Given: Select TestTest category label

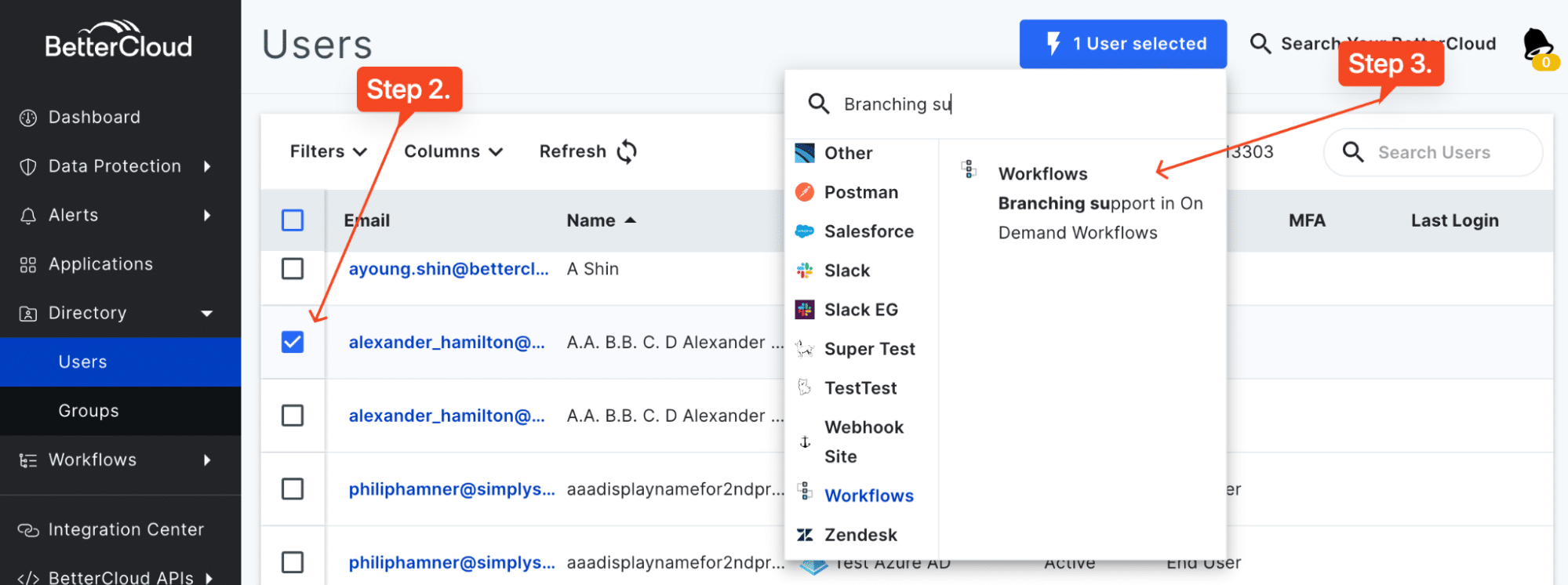Looking at the screenshot, I should coord(860,388).
